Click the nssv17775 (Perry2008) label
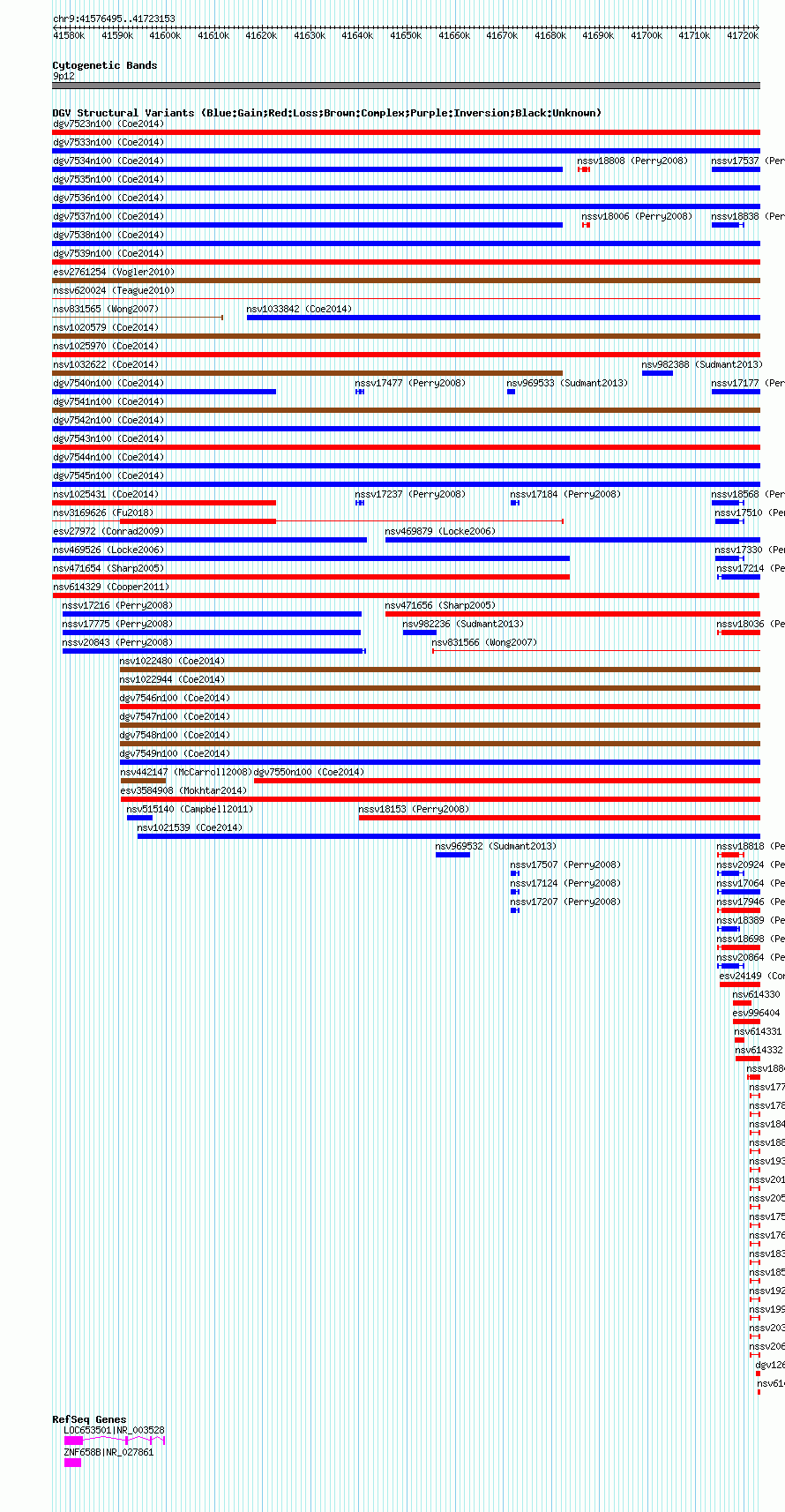 [x=117, y=624]
